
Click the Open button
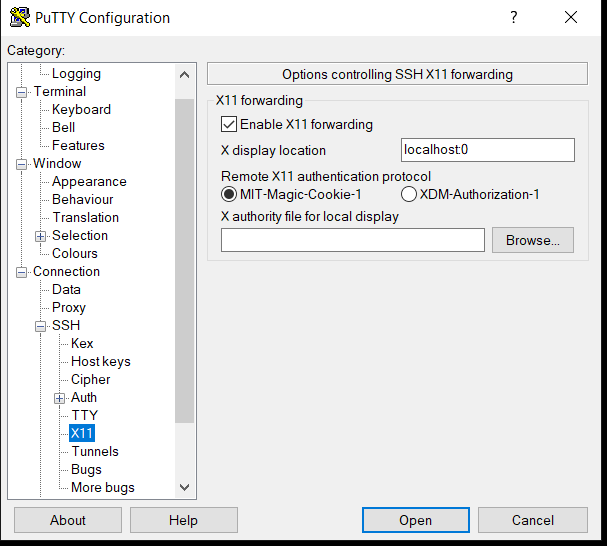pyautogui.click(x=416, y=520)
